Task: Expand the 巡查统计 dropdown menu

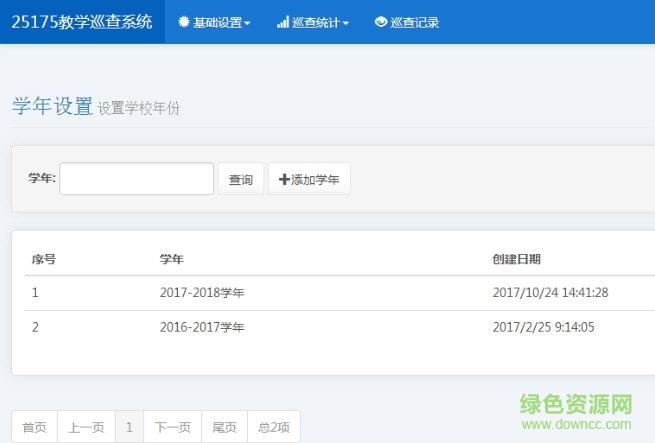Action: (312, 22)
